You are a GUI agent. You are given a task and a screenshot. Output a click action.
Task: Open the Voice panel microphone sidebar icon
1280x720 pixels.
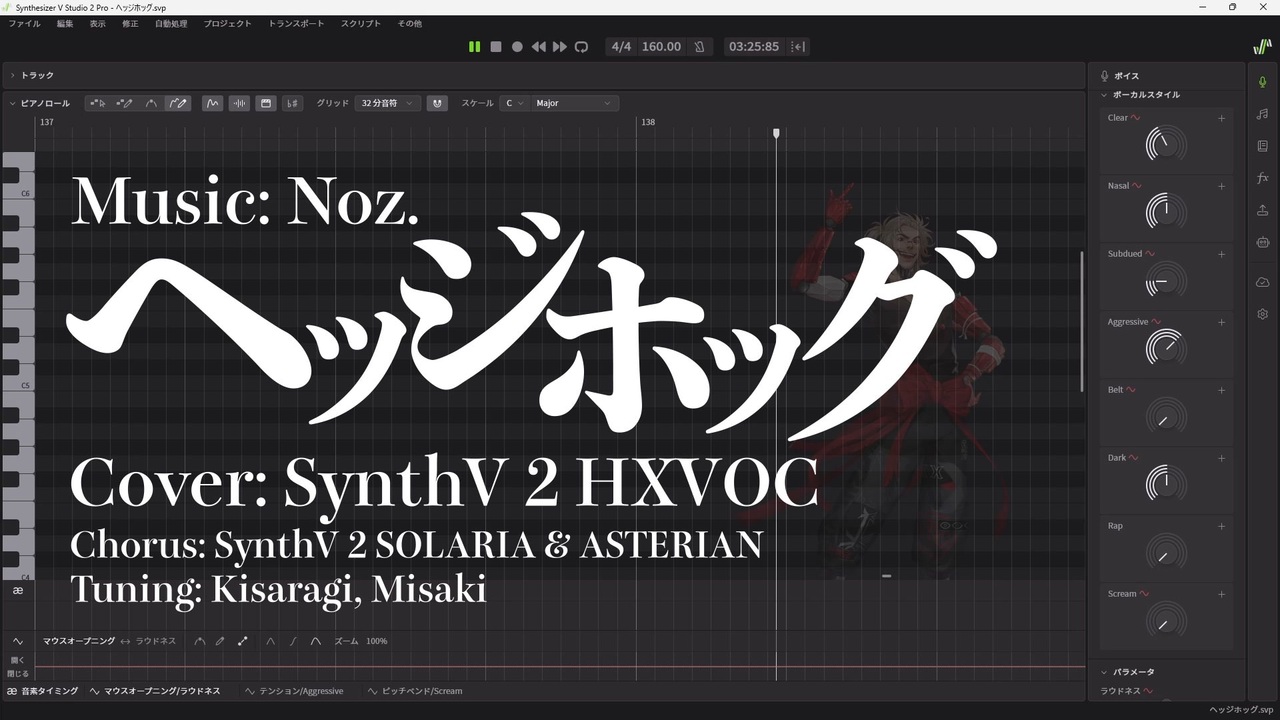click(x=1263, y=82)
